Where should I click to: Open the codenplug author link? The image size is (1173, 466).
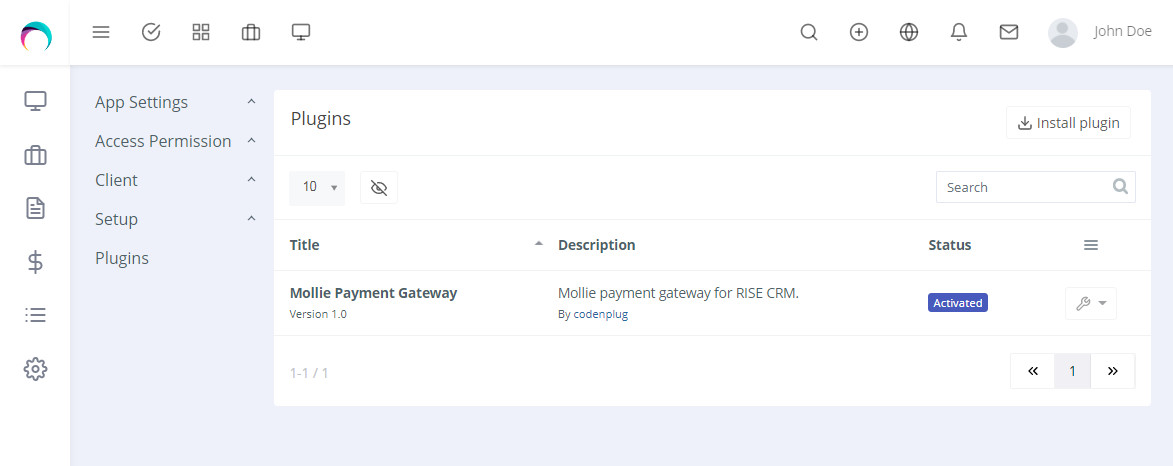coord(601,314)
